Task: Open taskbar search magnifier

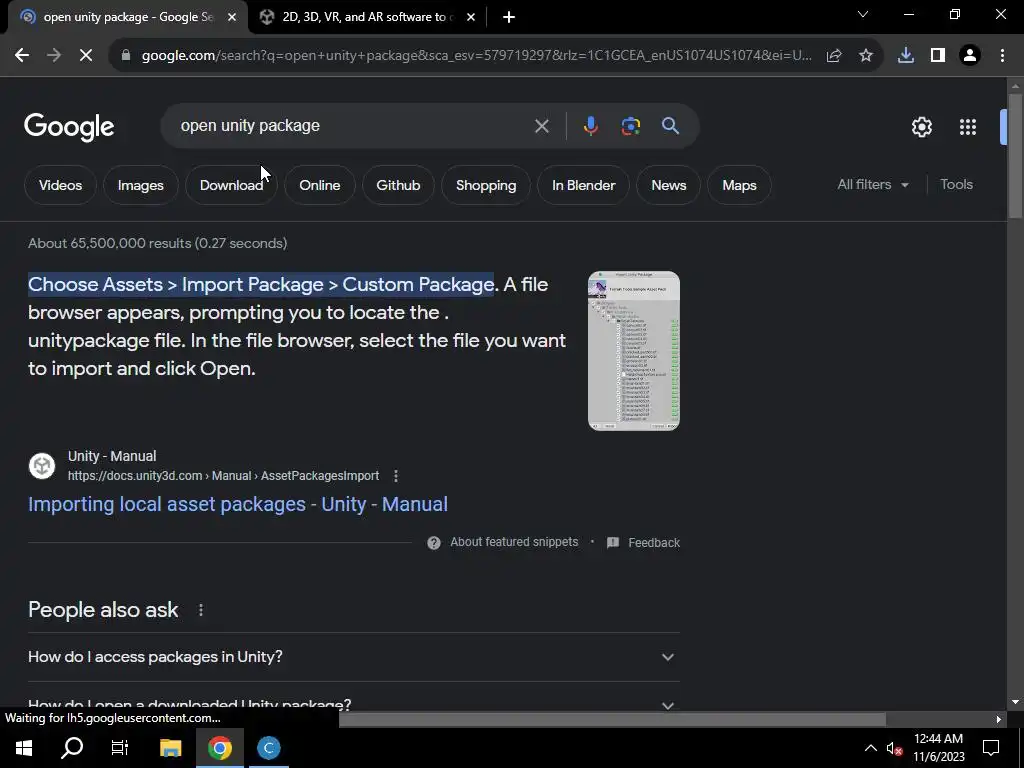Action: 72,748
